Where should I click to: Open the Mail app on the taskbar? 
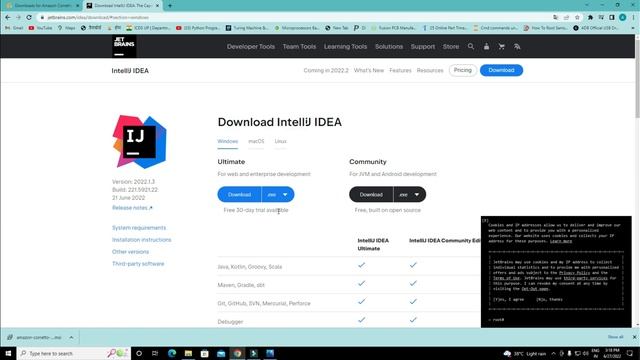point(221,353)
